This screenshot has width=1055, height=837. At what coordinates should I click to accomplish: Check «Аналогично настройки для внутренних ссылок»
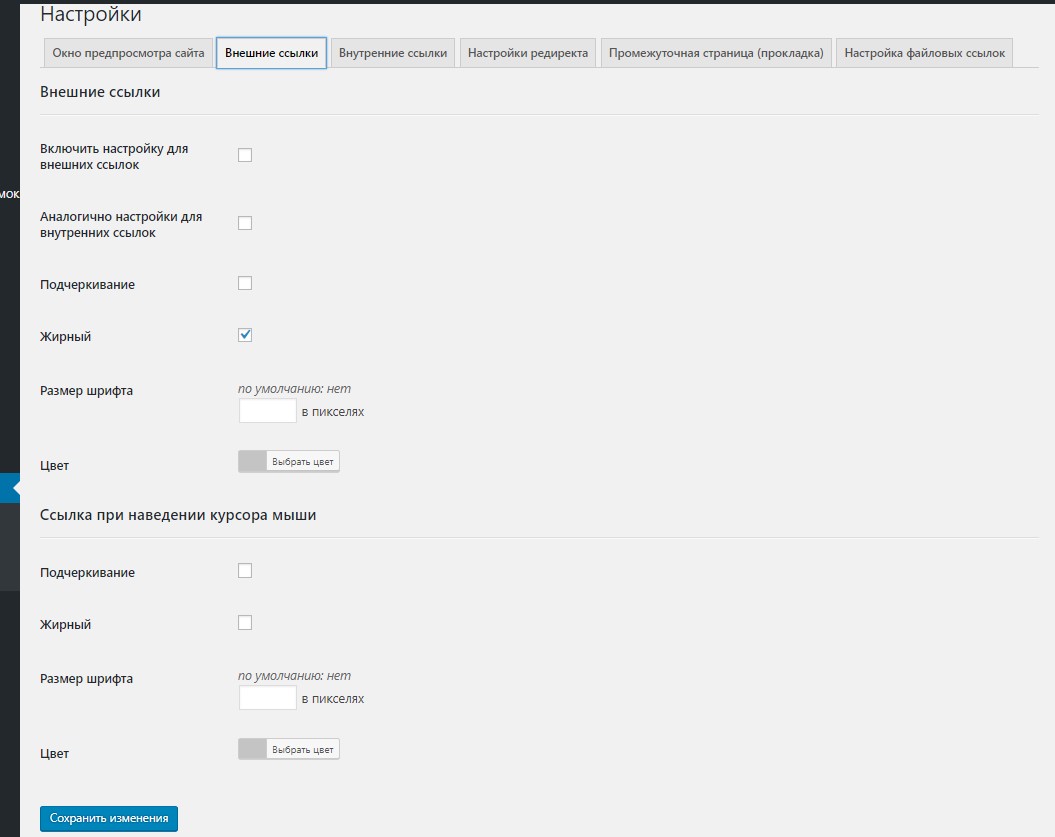245,222
